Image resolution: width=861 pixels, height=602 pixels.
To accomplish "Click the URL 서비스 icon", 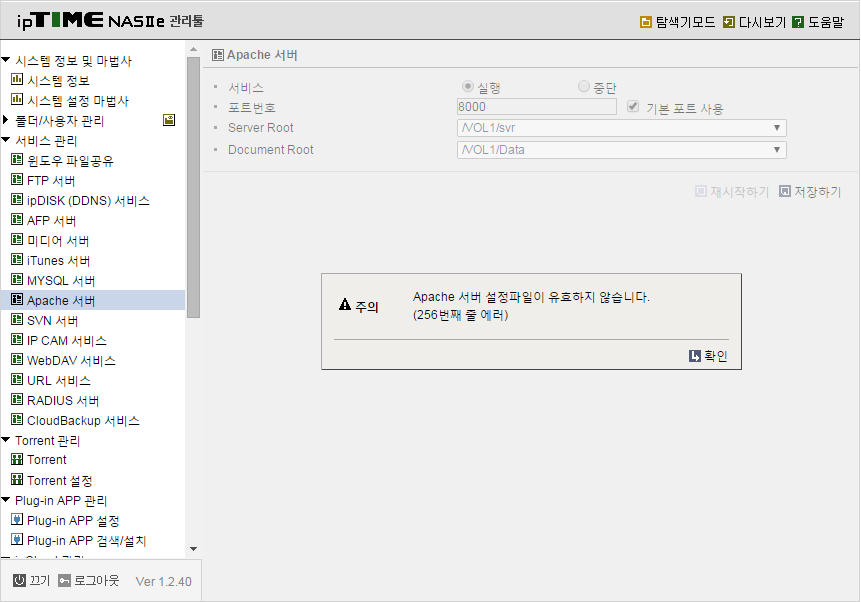I will 17,380.
